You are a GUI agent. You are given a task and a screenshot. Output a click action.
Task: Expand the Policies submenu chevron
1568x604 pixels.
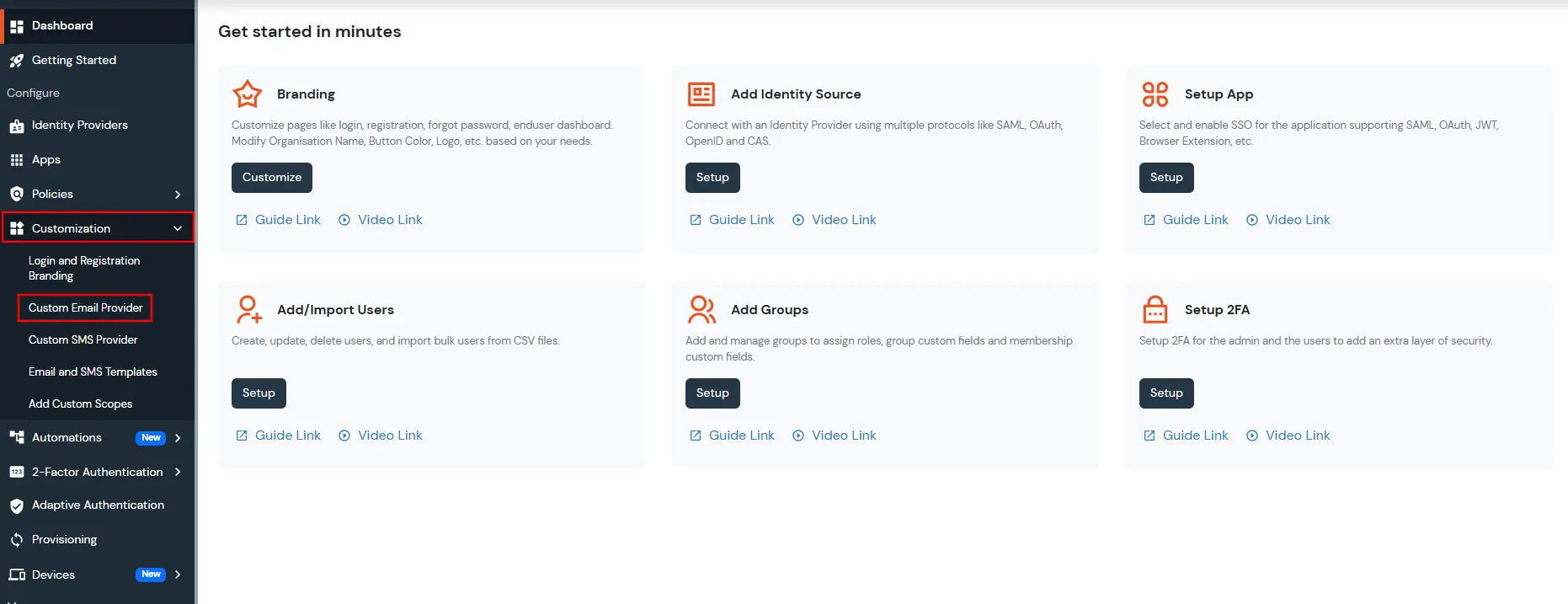point(178,195)
